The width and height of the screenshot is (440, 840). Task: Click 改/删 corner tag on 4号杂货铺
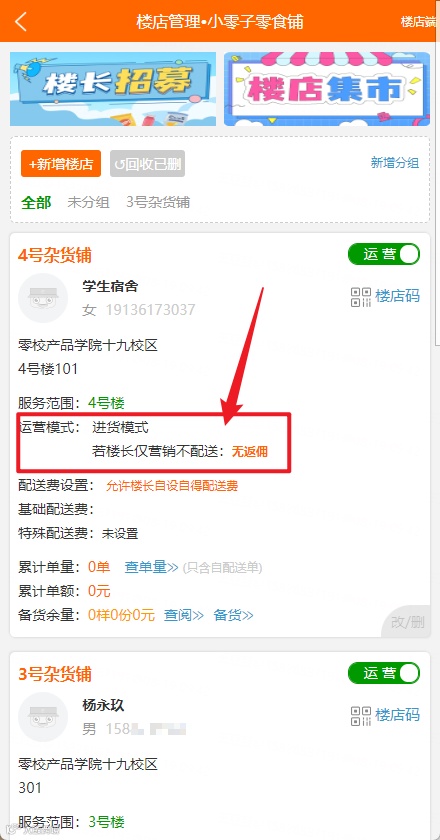pos(407,622)
